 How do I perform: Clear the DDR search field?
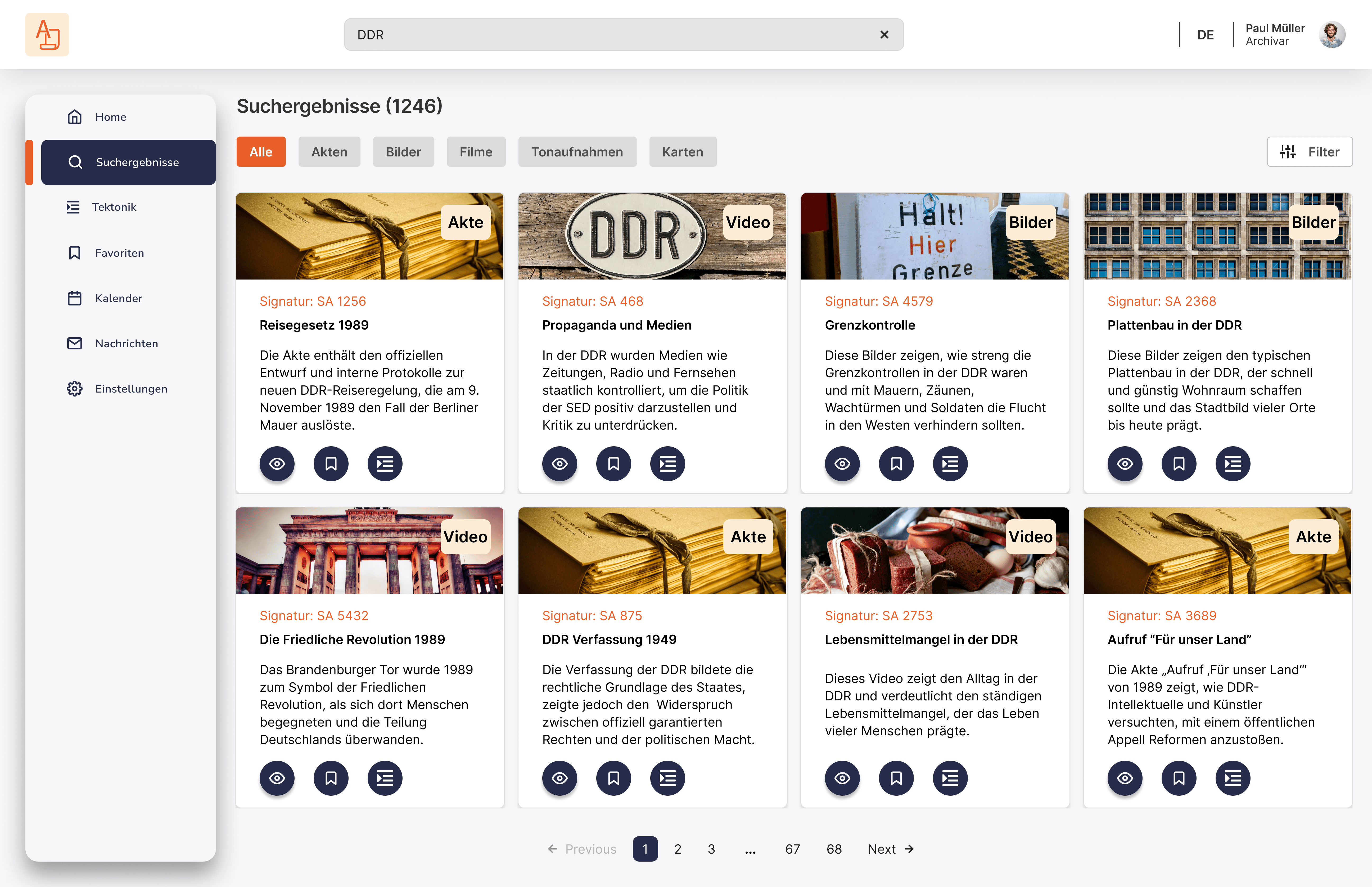pyautogui.click(x=884, y=35)
